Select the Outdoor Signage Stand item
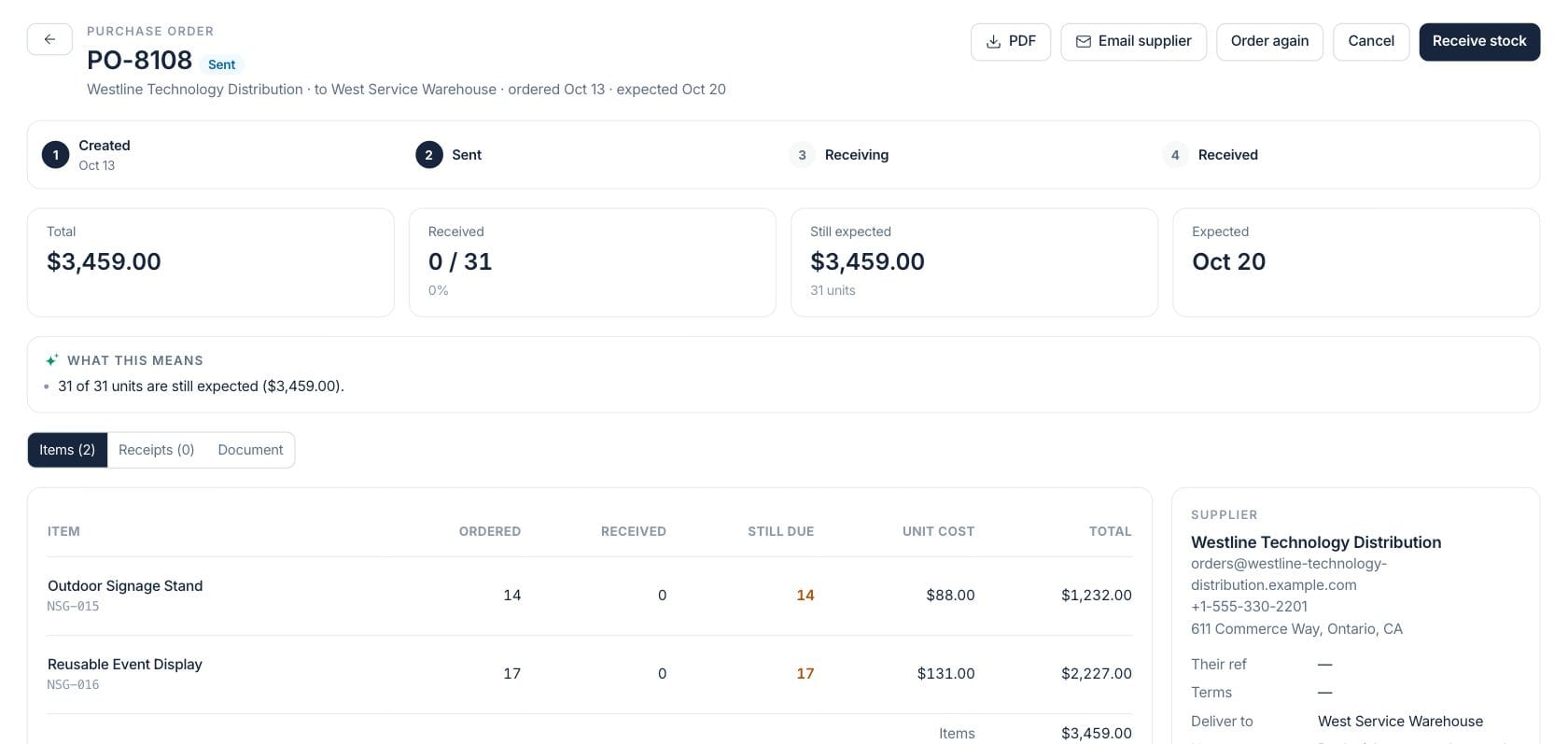 [125, 586]
